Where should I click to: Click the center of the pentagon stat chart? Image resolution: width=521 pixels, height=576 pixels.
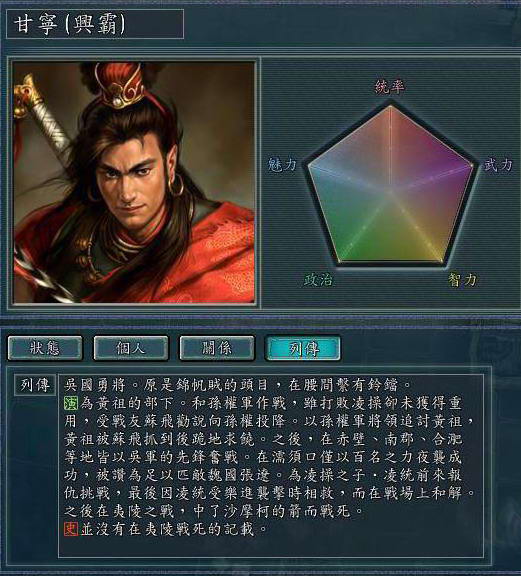390,191
